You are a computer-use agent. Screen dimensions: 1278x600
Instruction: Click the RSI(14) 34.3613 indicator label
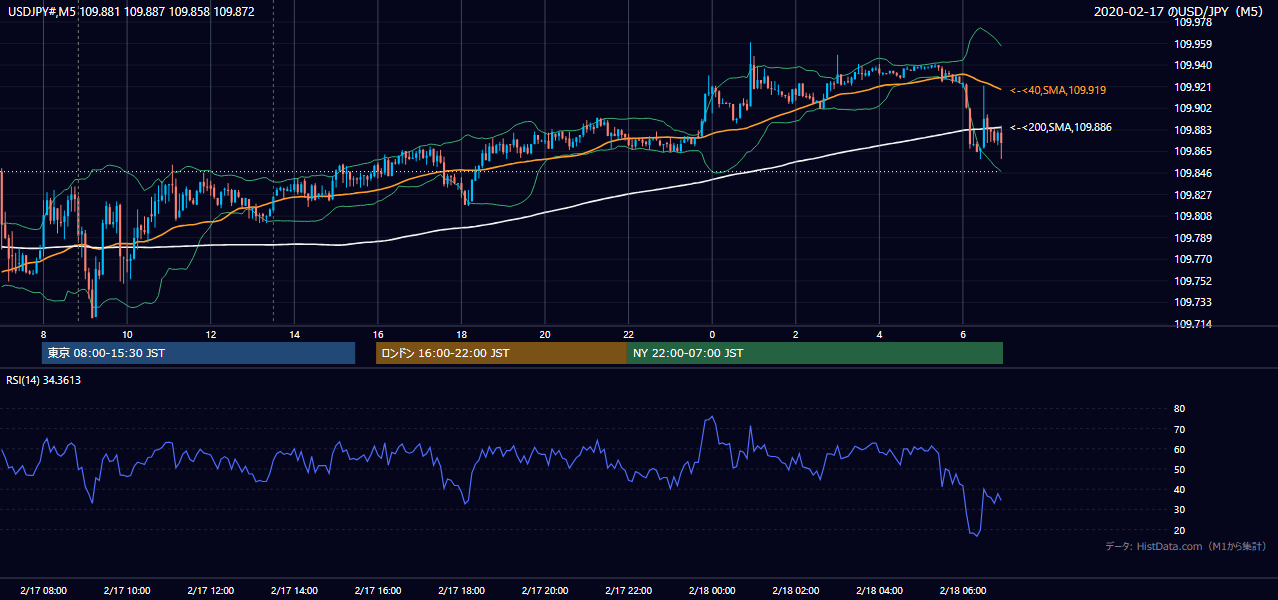pyautogui.click(x=43, y=380)
